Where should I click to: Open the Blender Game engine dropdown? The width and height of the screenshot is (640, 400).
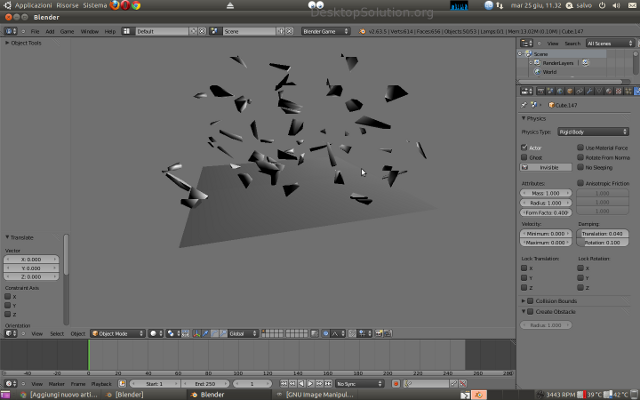point(326,31)
